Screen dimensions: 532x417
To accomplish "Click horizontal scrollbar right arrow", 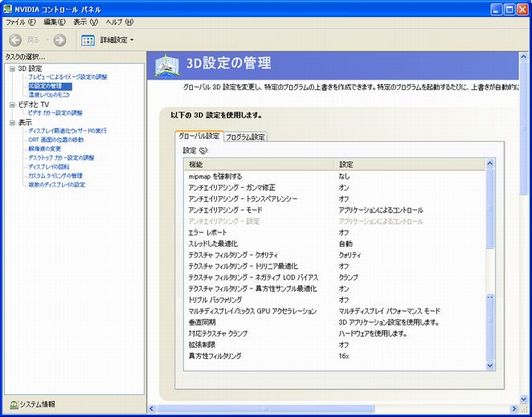I will click(515, 409).
